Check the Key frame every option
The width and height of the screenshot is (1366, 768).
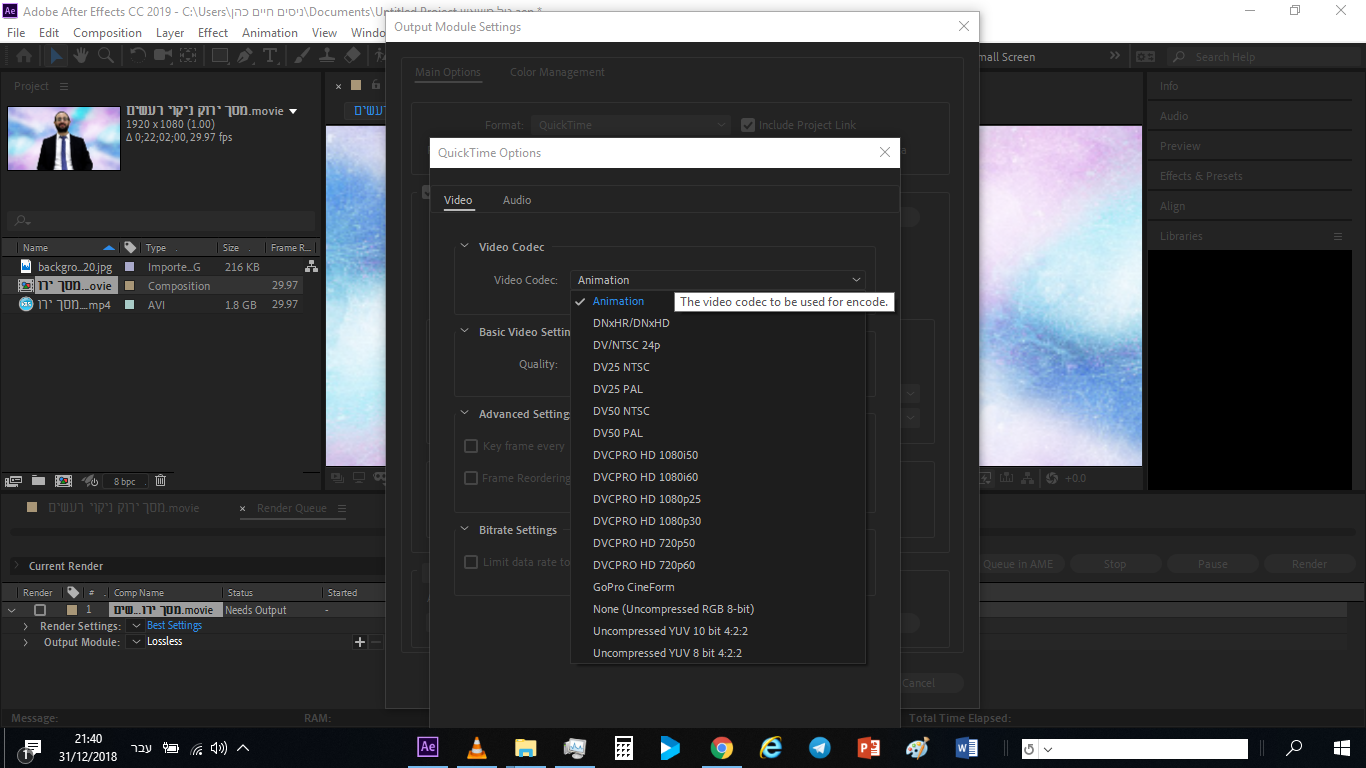pos(471,446)
